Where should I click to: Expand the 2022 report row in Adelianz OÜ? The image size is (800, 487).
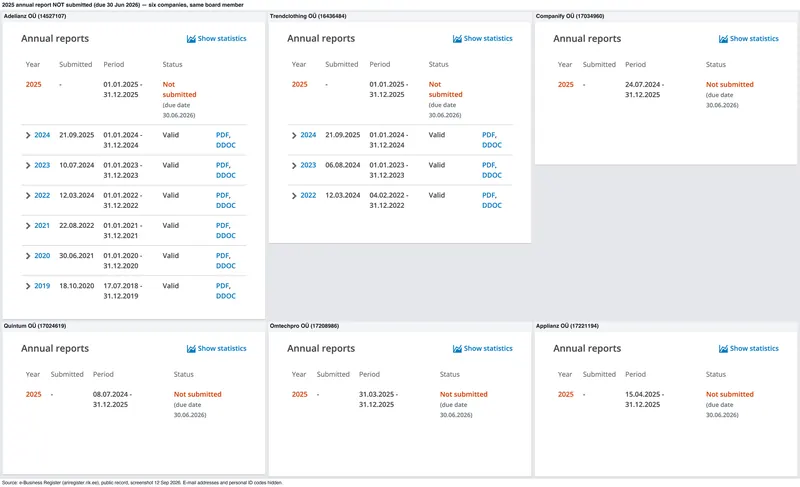[28, 196]
